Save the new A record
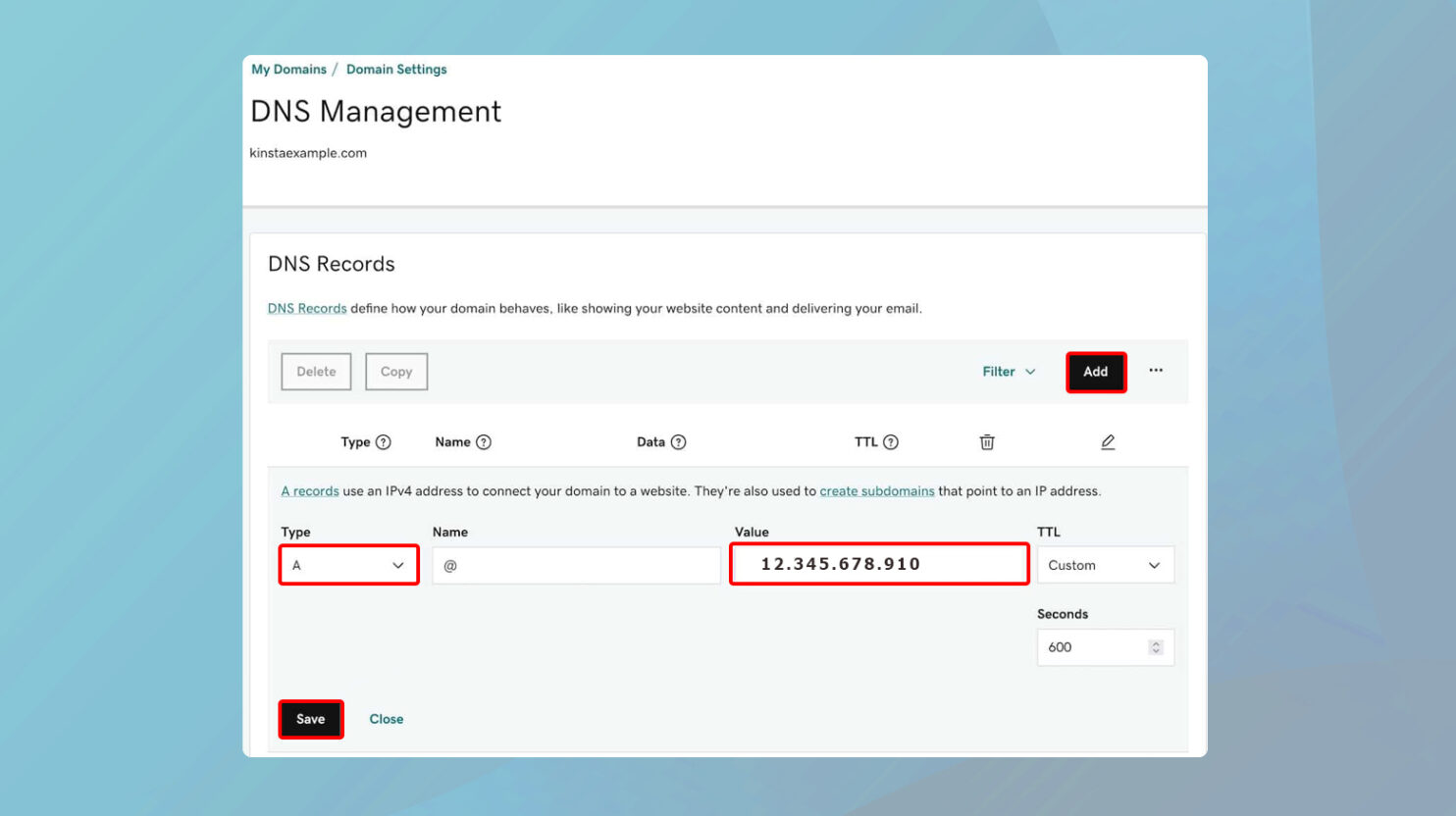Viewport: 1456px width, 816px height. 310,719
